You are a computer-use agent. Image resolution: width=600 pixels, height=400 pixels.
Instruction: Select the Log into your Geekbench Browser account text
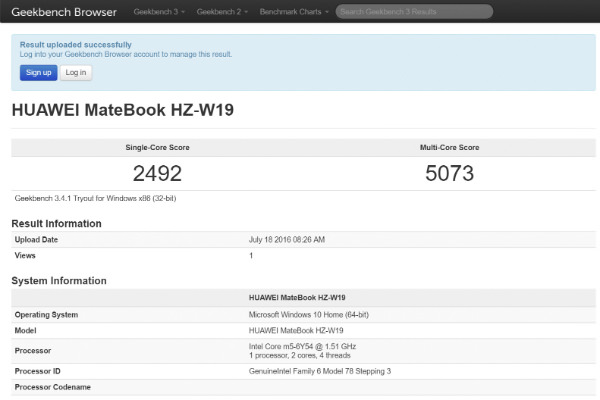pyautogui.click(x=126, y=54)
